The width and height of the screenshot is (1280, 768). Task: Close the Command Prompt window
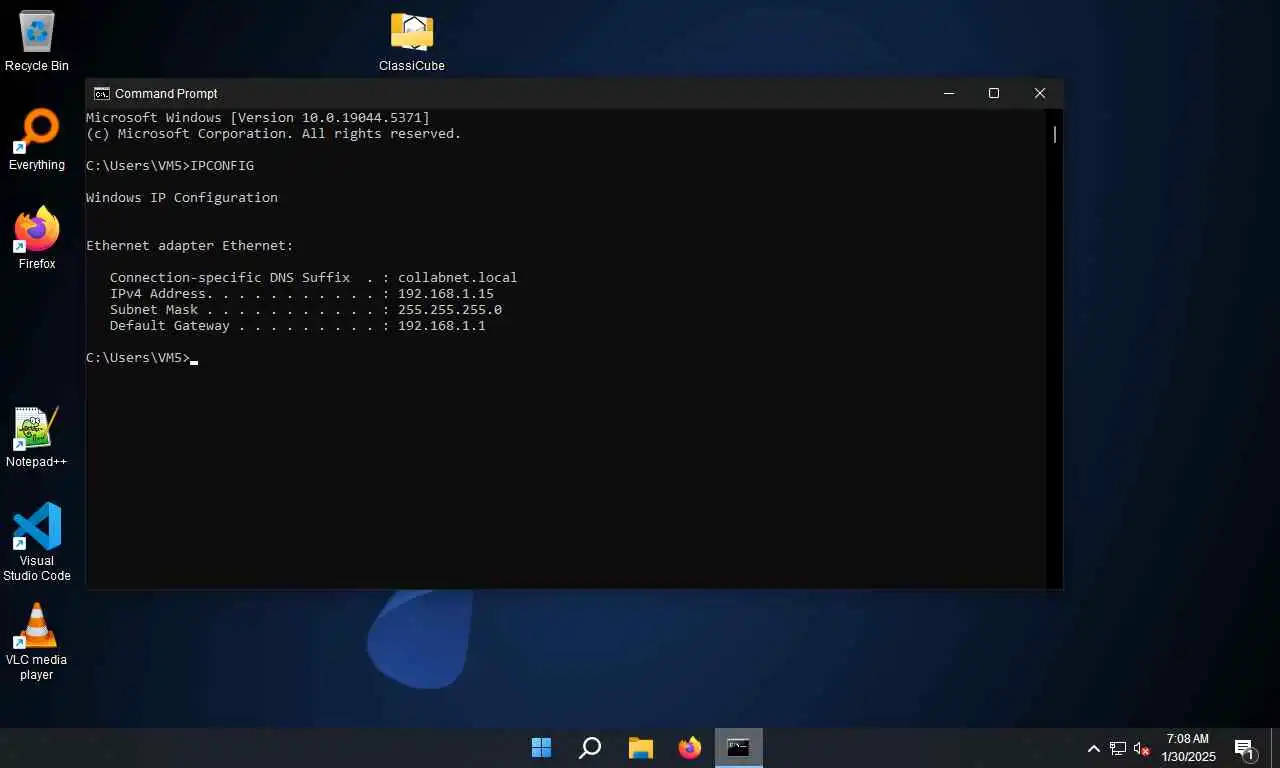pos(1040,93)
